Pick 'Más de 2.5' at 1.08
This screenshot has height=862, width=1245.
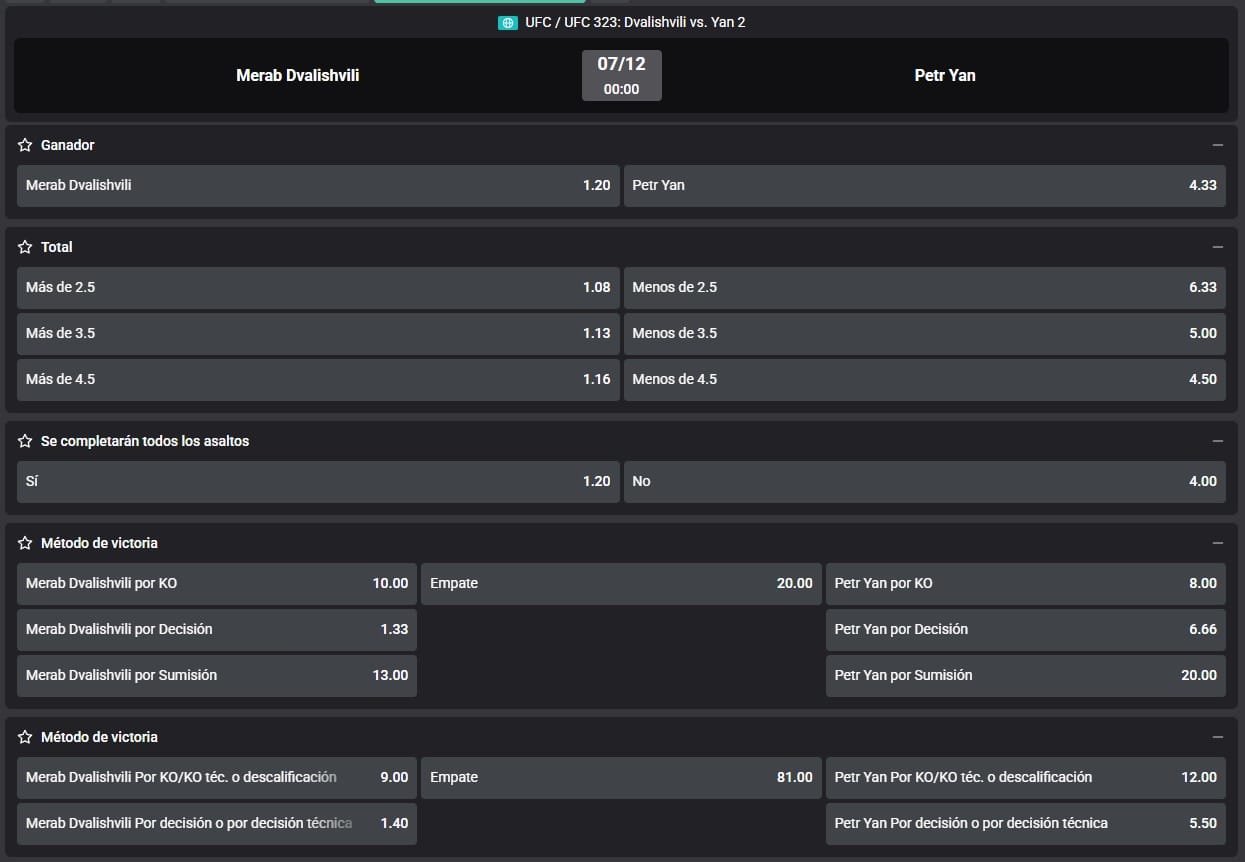coord(317,288)
